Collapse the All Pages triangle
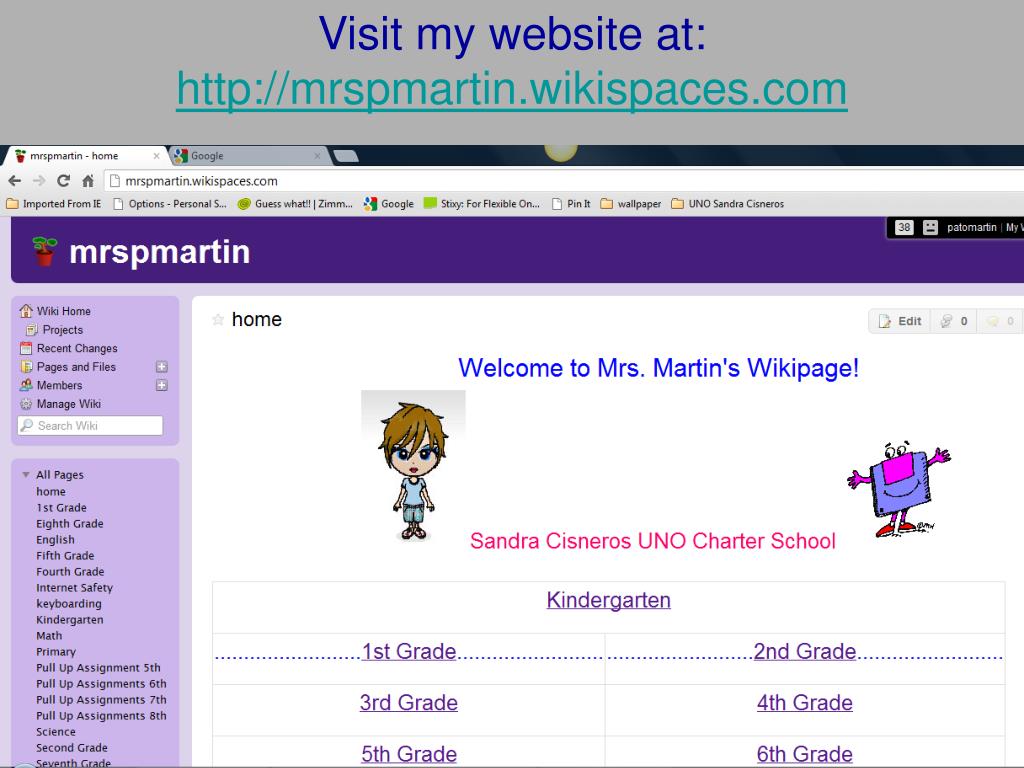Image resolution: width=1024 pixels, height=768 pixels. 25,475
